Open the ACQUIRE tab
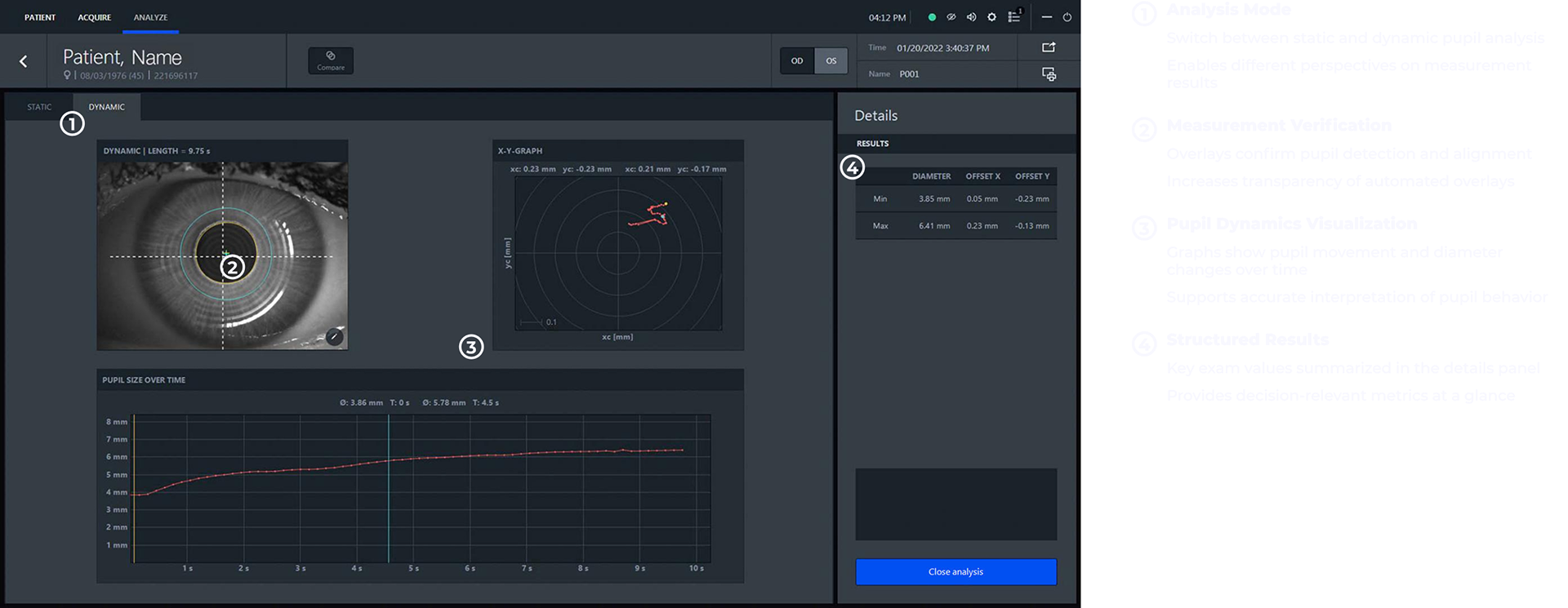Screen dimensions: 1568x608 (95, 17)
